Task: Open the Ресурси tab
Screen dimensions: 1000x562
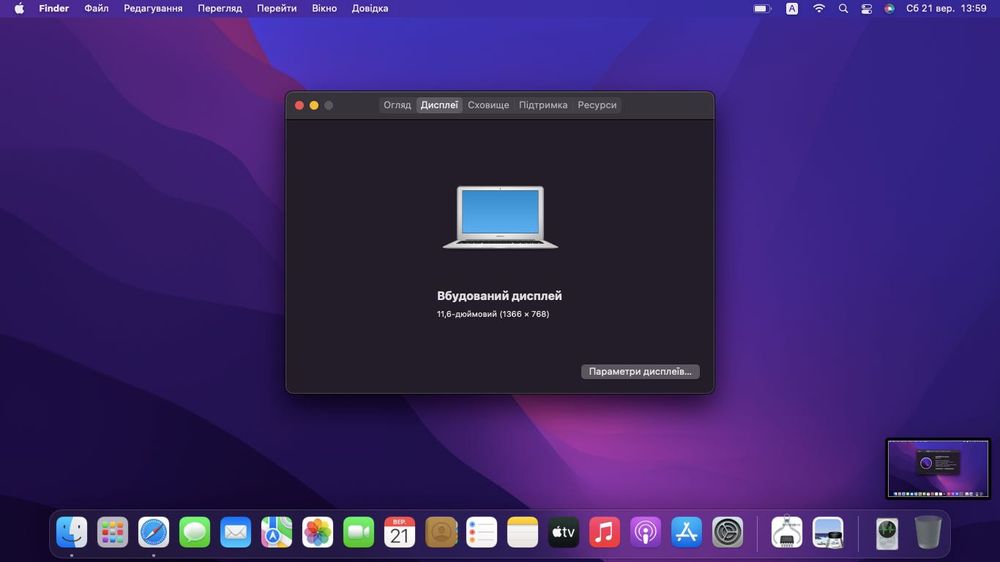Action: 597,105
